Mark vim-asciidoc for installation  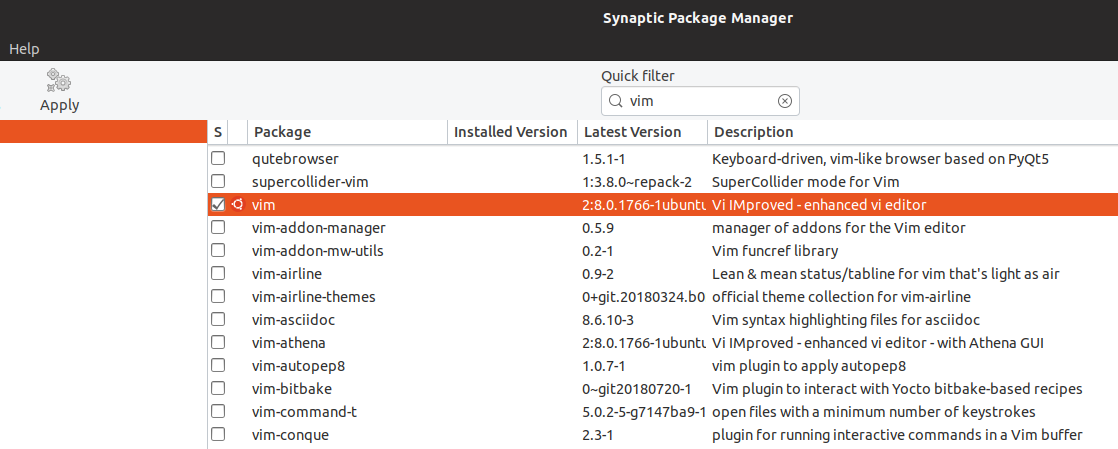pos(218,319)
